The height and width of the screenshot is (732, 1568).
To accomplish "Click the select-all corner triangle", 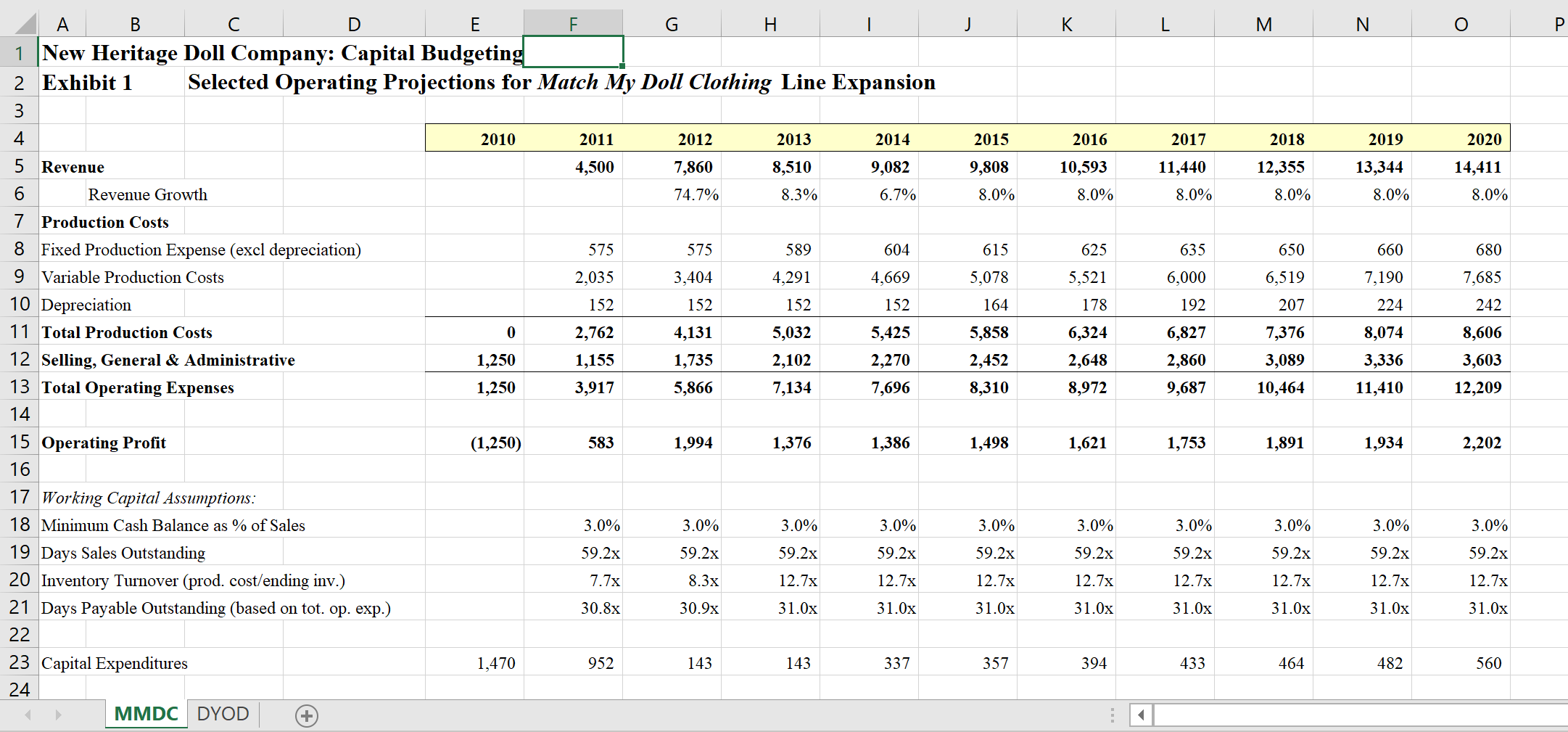I will pos(25,24).
